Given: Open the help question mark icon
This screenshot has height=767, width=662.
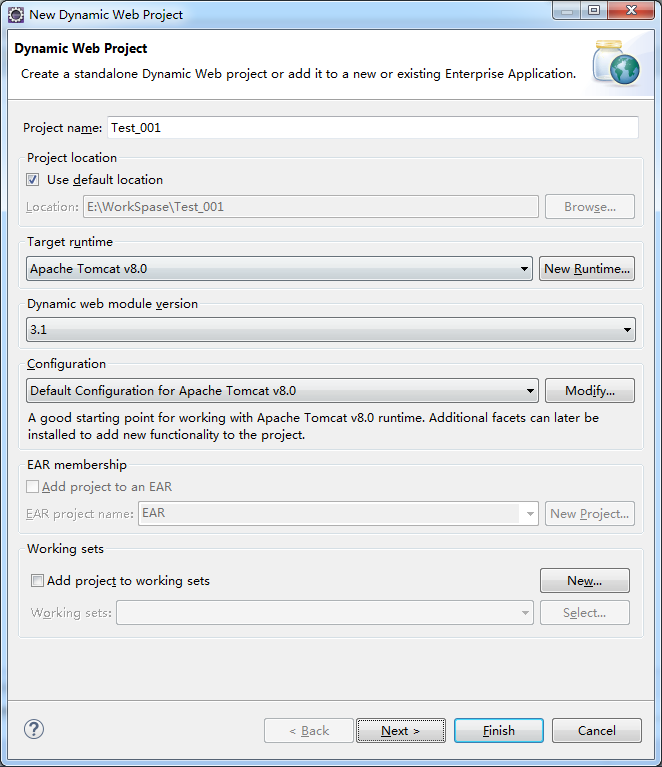Looking at the screenshot, I should coord(34,729).
